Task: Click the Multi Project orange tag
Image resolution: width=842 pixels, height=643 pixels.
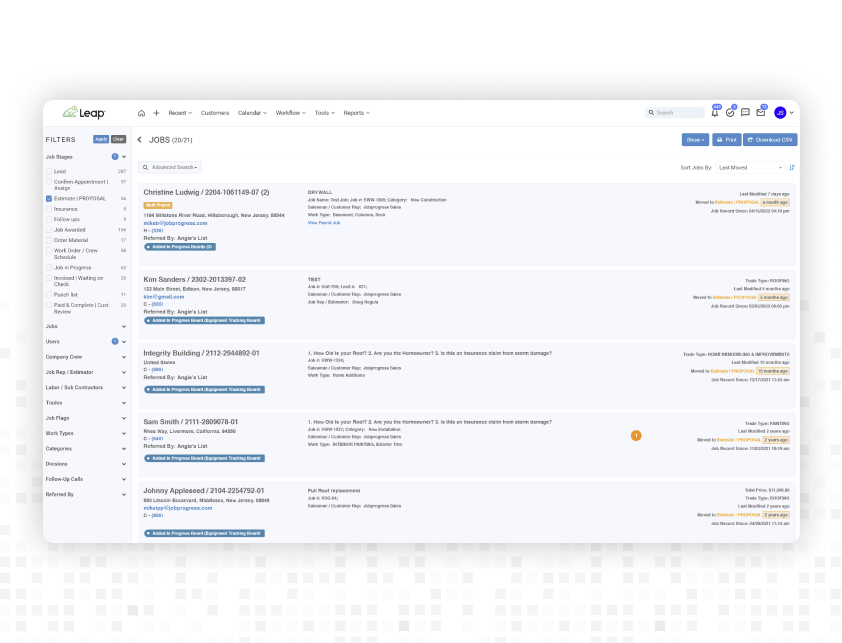Action: click(x=158, y=205)
